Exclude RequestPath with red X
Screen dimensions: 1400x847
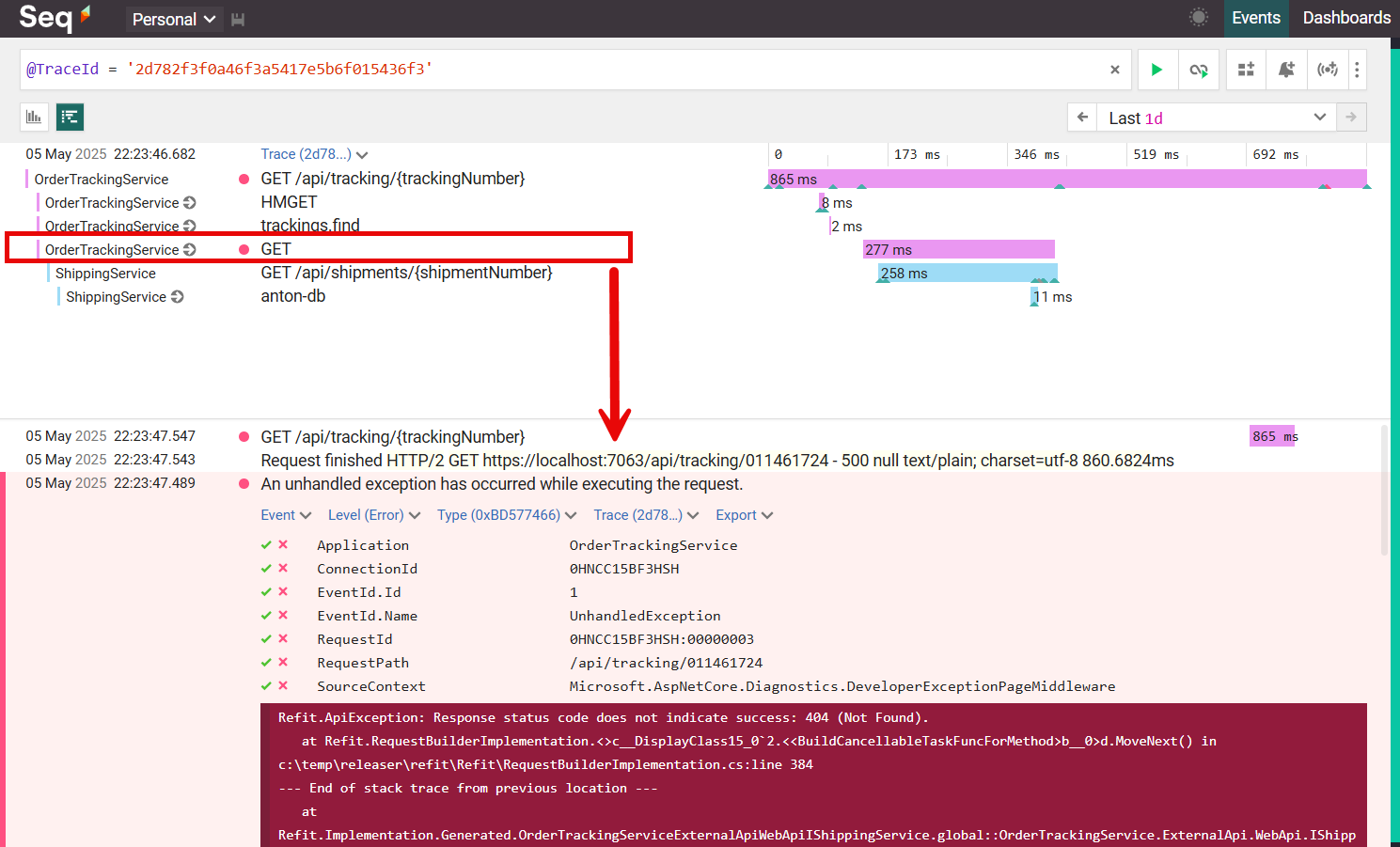tap(283, 663)
